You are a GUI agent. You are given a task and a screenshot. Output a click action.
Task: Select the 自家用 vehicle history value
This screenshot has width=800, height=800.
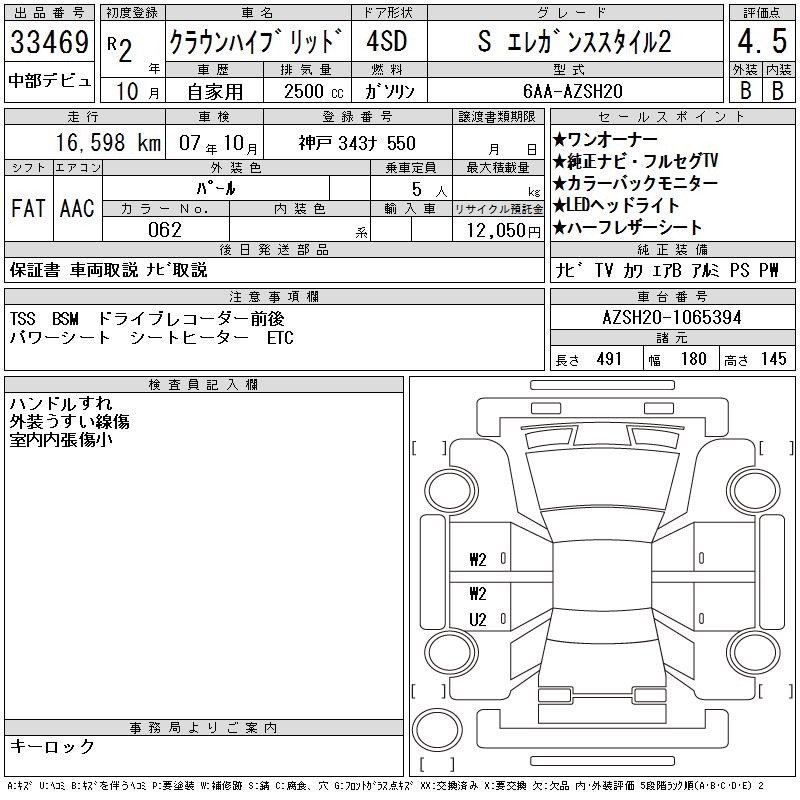(x=215, y=91)
